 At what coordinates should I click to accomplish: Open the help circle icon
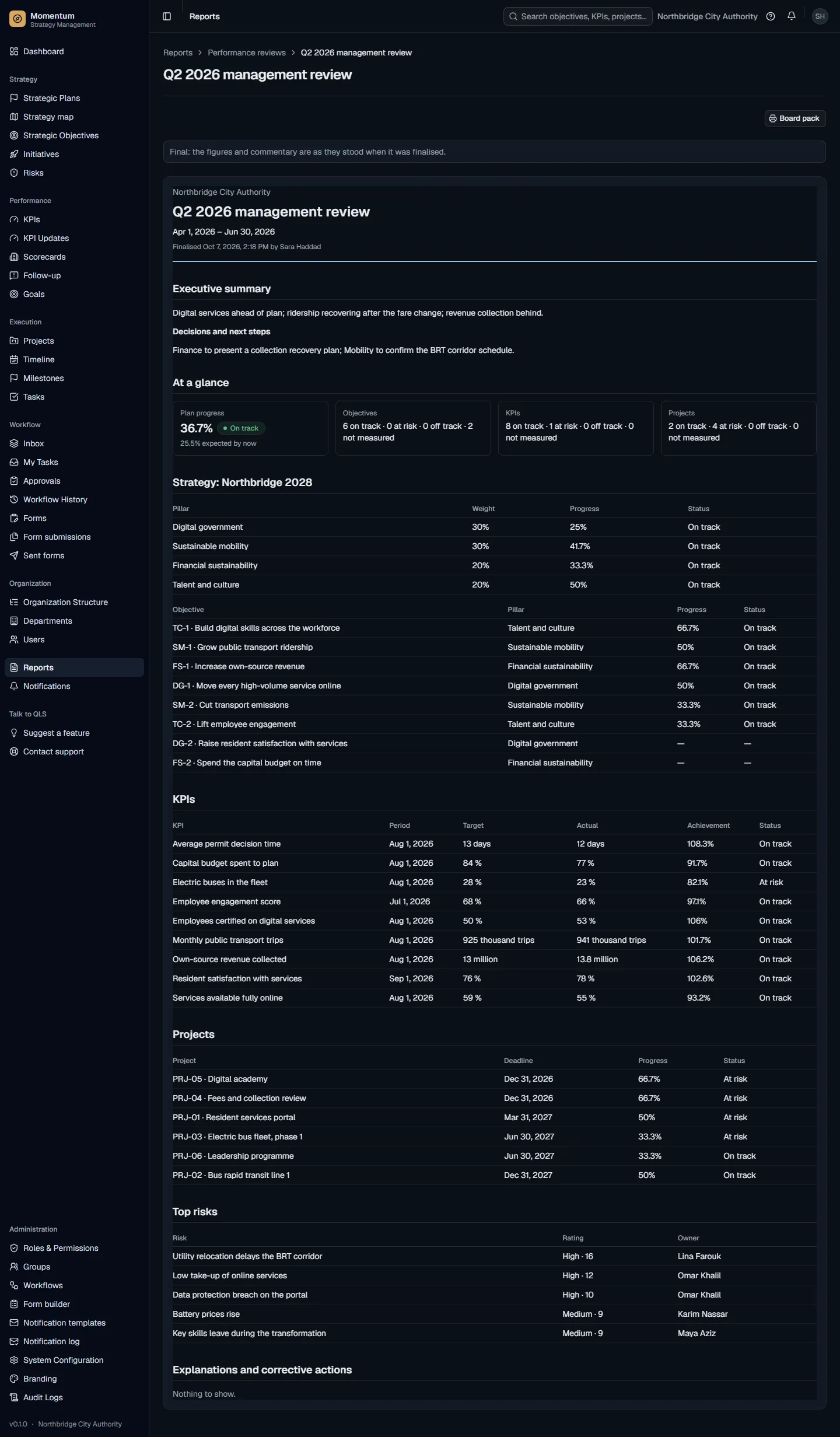tap(770, 16)
